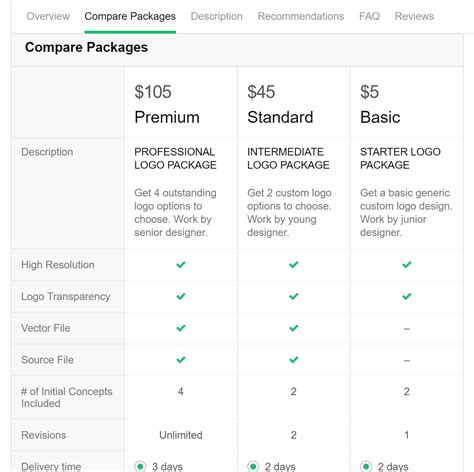Select the 3 days delivery option
The height and width of the screenshot is (472, 474).
140,466
